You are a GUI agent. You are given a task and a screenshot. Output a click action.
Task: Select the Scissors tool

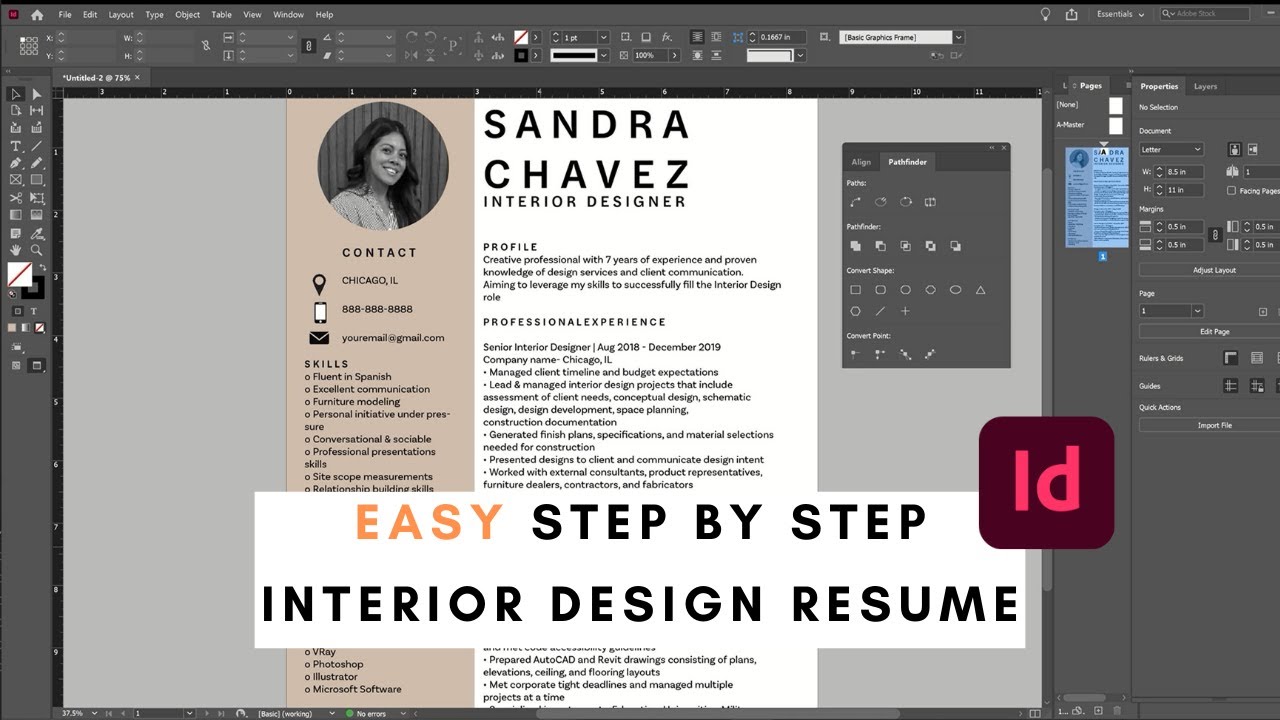coord(16,198)
